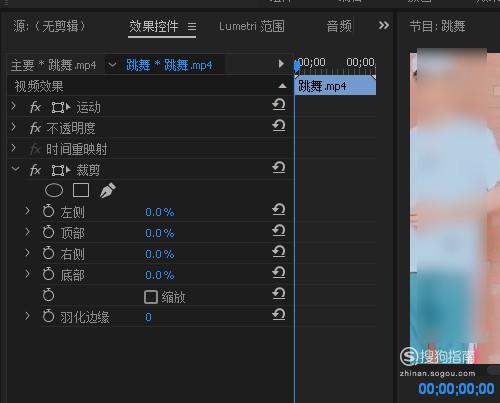
Task: Toggle animation stopwatch for 左侧
Action: tap(48, 211)
